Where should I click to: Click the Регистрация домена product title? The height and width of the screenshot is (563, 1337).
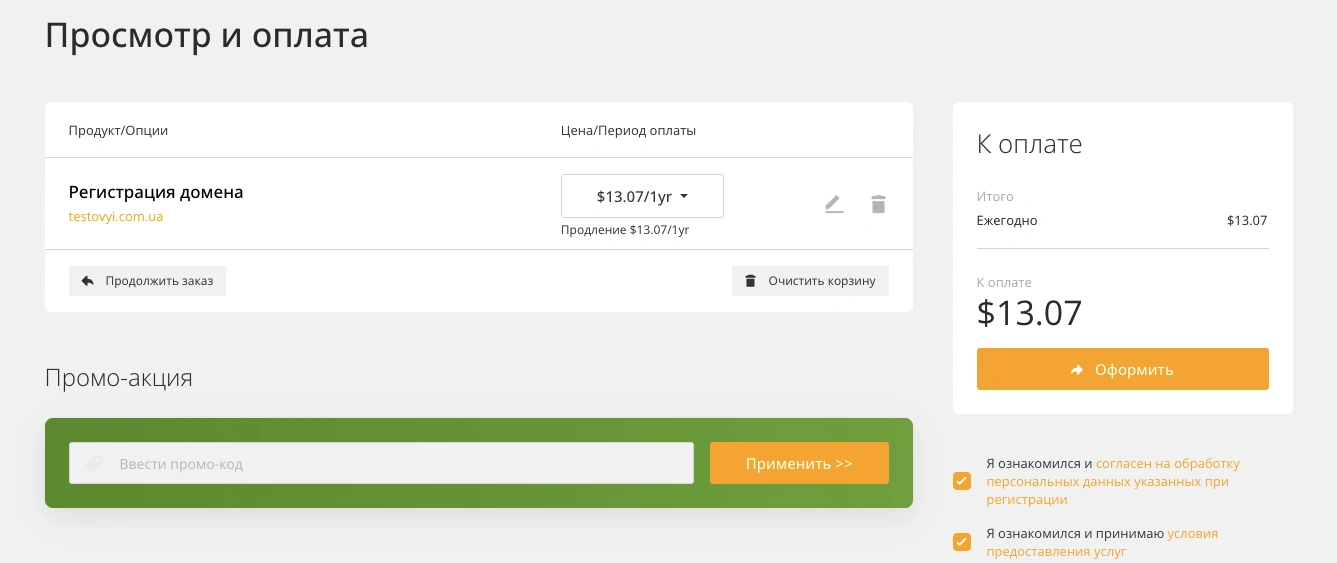[x=156, y=192]
